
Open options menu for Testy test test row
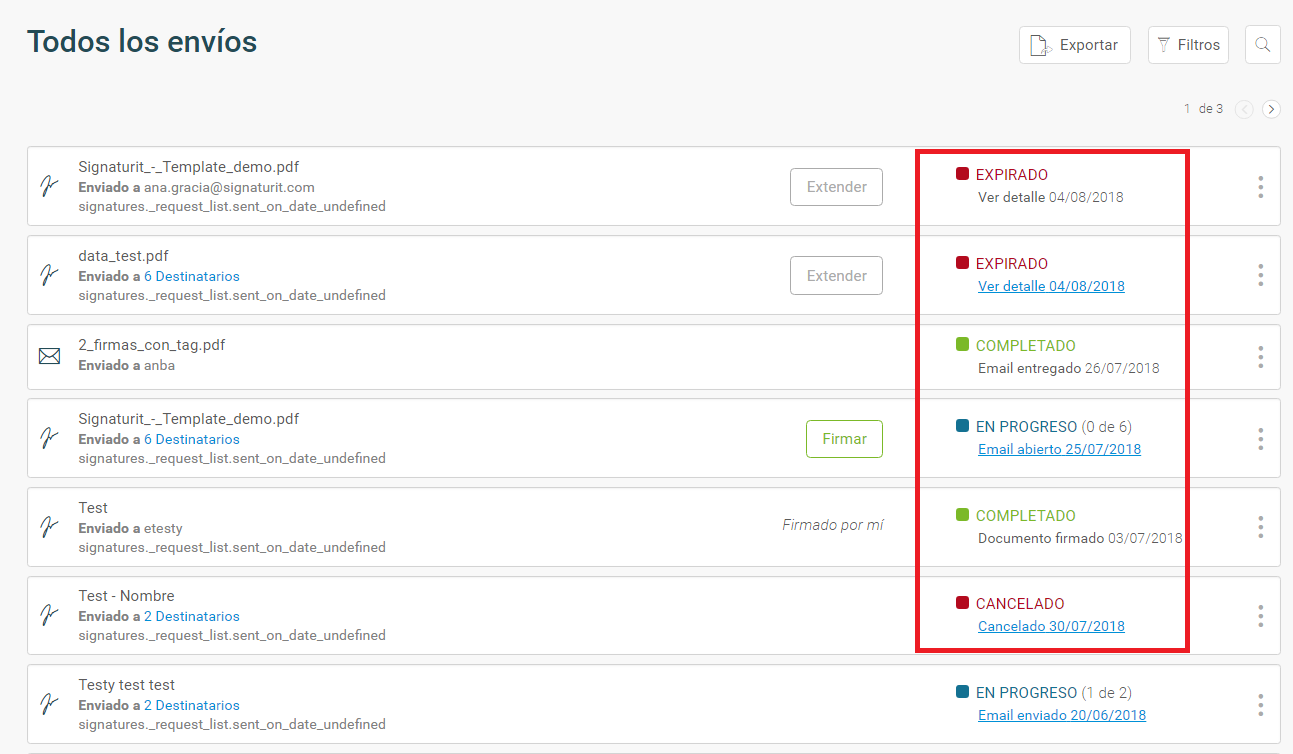[x=1260, y=704]
